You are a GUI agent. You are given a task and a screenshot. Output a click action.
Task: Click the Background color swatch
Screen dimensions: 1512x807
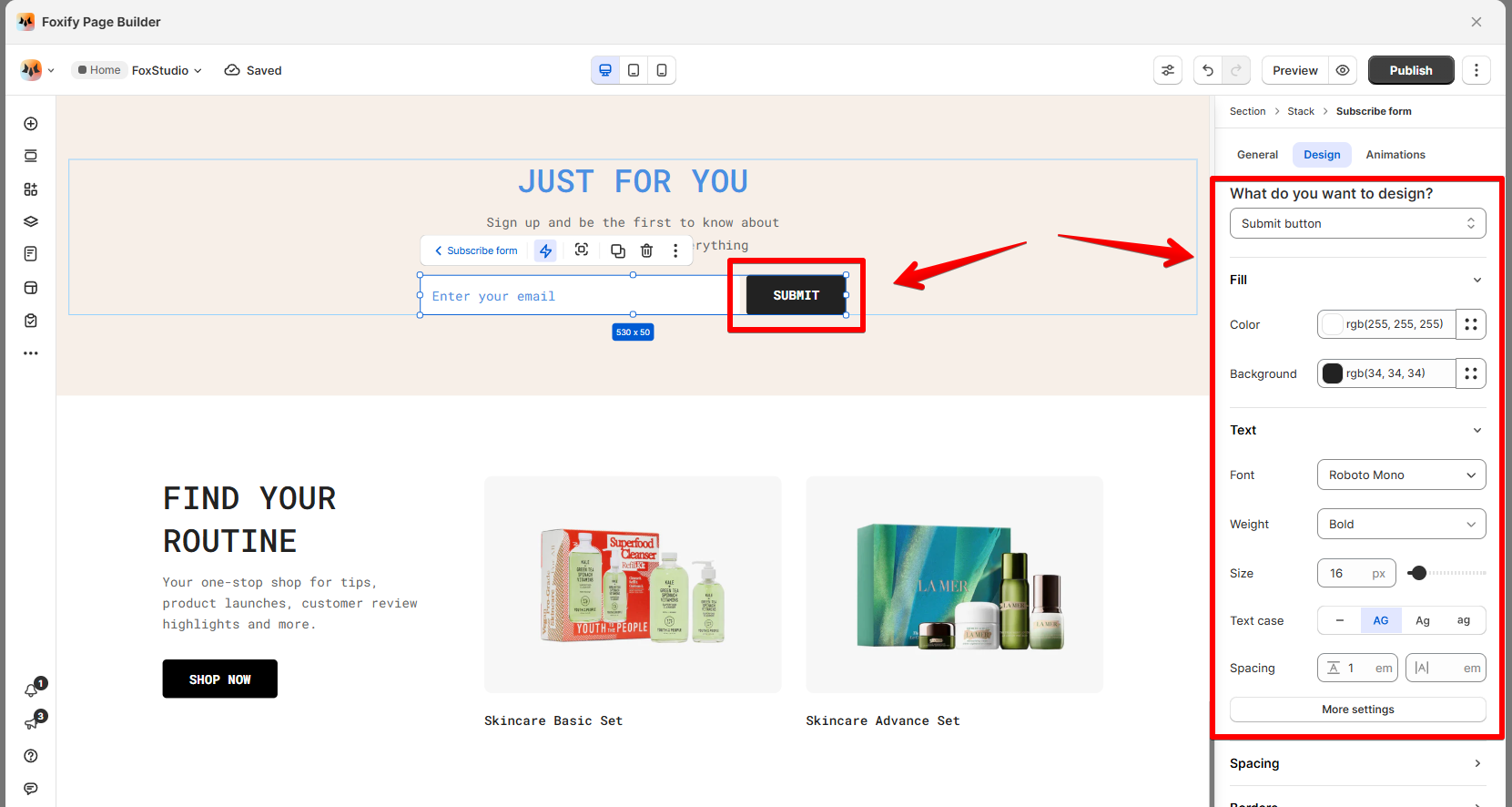1333,373
